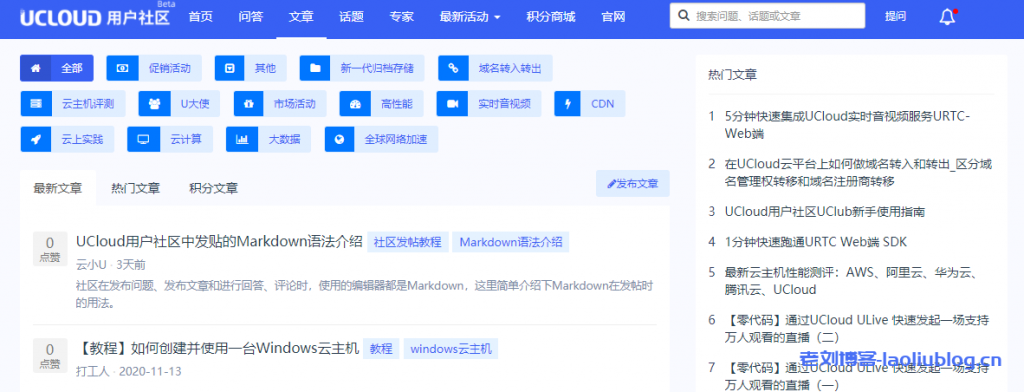
Task: Filter by the 市场活动 label
Action: tap(295, 103)
